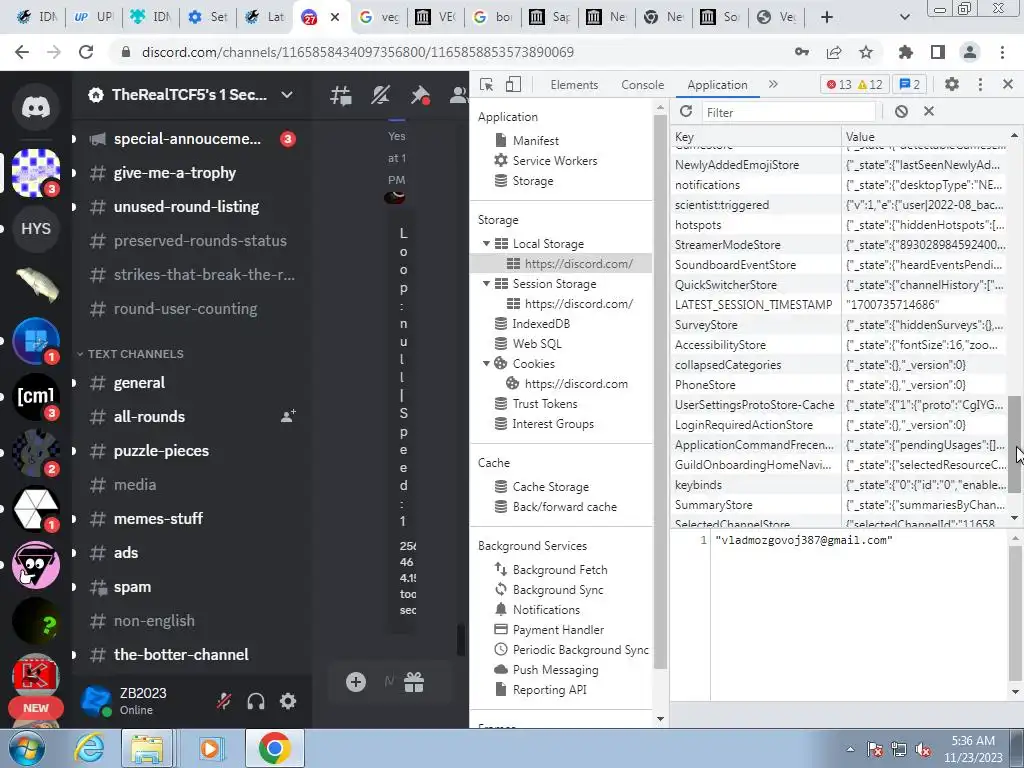Switch to Console tab

(x=643, y=85)
